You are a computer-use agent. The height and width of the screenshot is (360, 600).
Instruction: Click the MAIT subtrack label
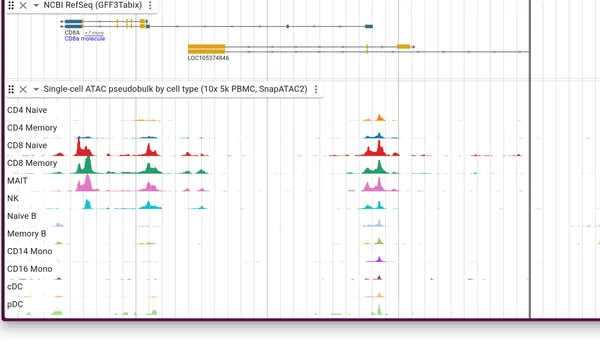point(17,181)
